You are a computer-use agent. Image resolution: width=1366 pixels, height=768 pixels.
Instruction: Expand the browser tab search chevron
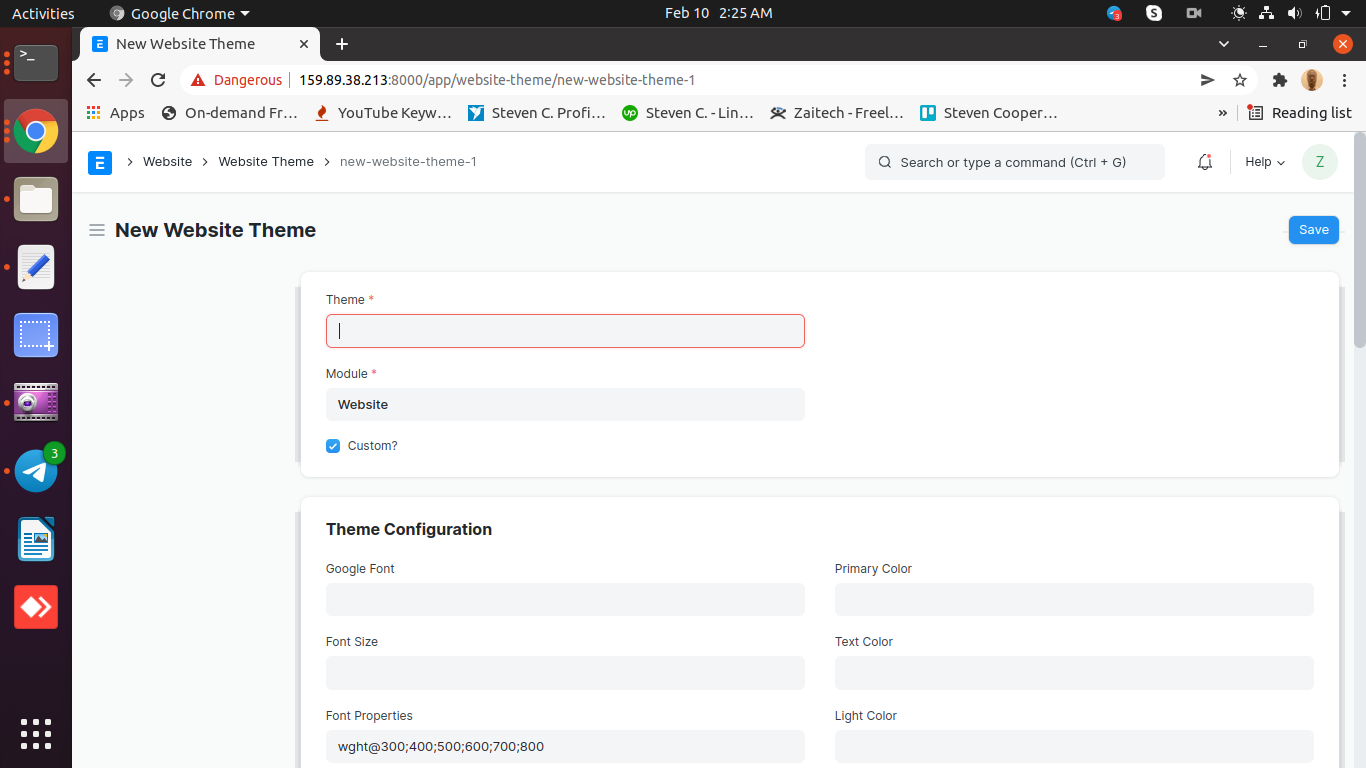(x=1224, y=44)
